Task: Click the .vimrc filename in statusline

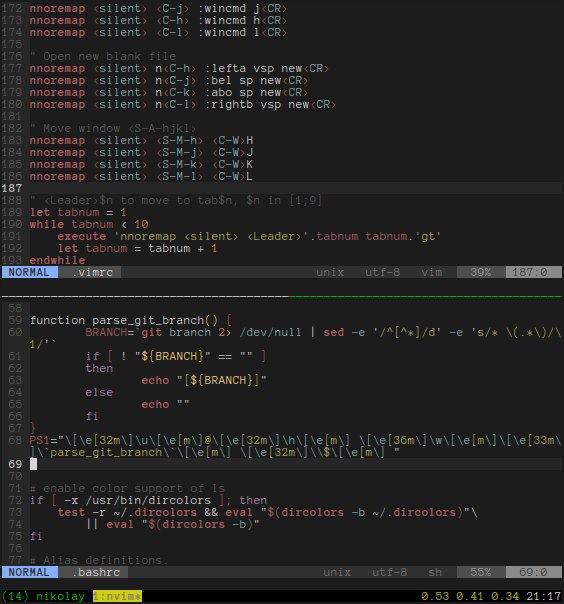Action: [x=93, y=272]
